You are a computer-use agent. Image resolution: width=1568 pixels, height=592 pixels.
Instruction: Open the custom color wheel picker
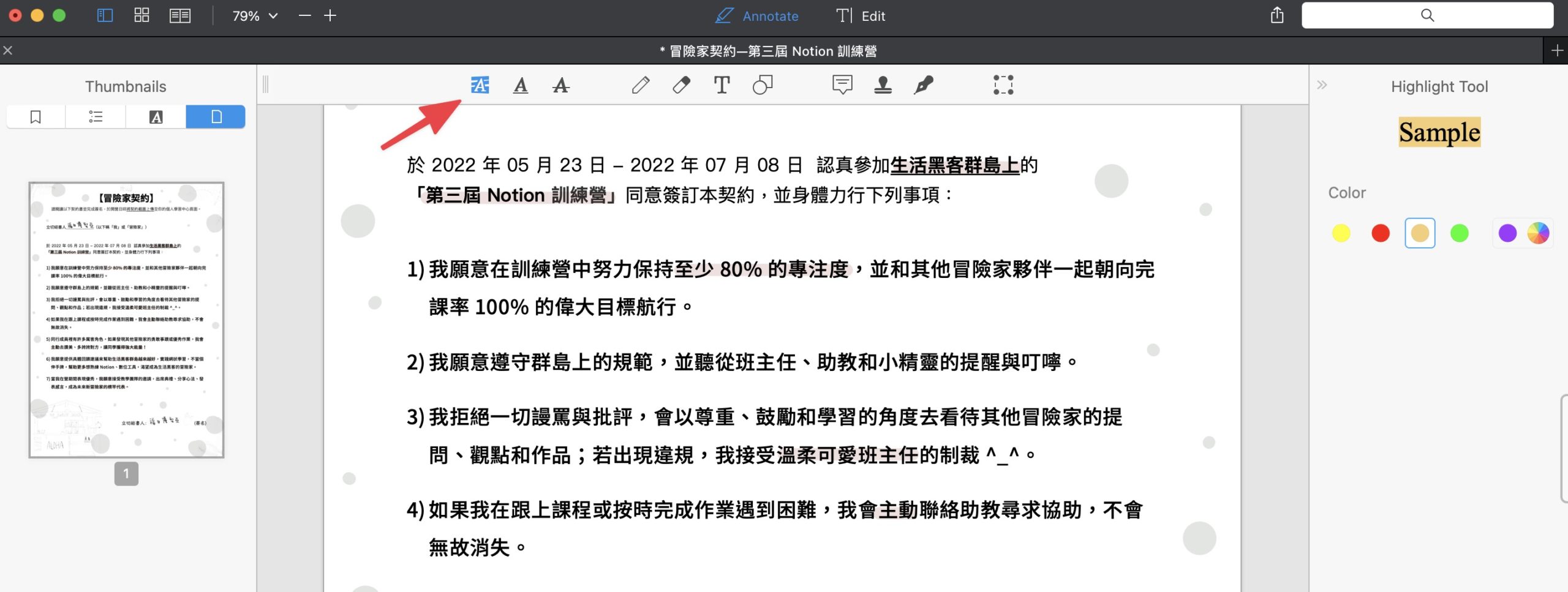(x=1538, y=233)
